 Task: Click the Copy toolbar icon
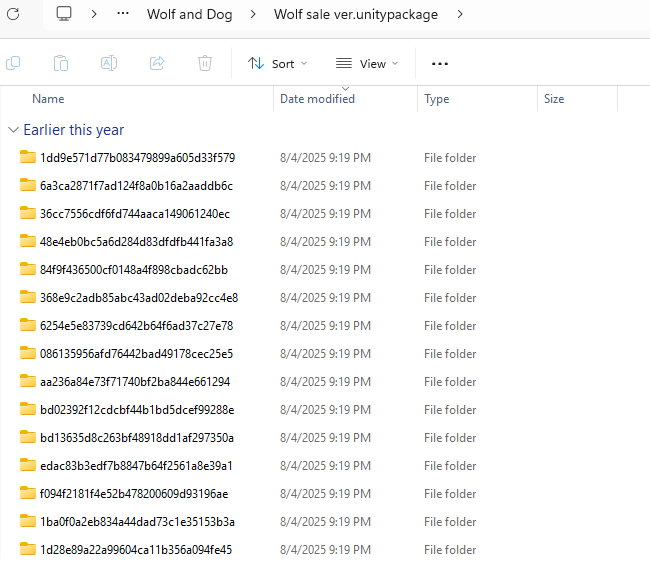(x=13, y=63)
